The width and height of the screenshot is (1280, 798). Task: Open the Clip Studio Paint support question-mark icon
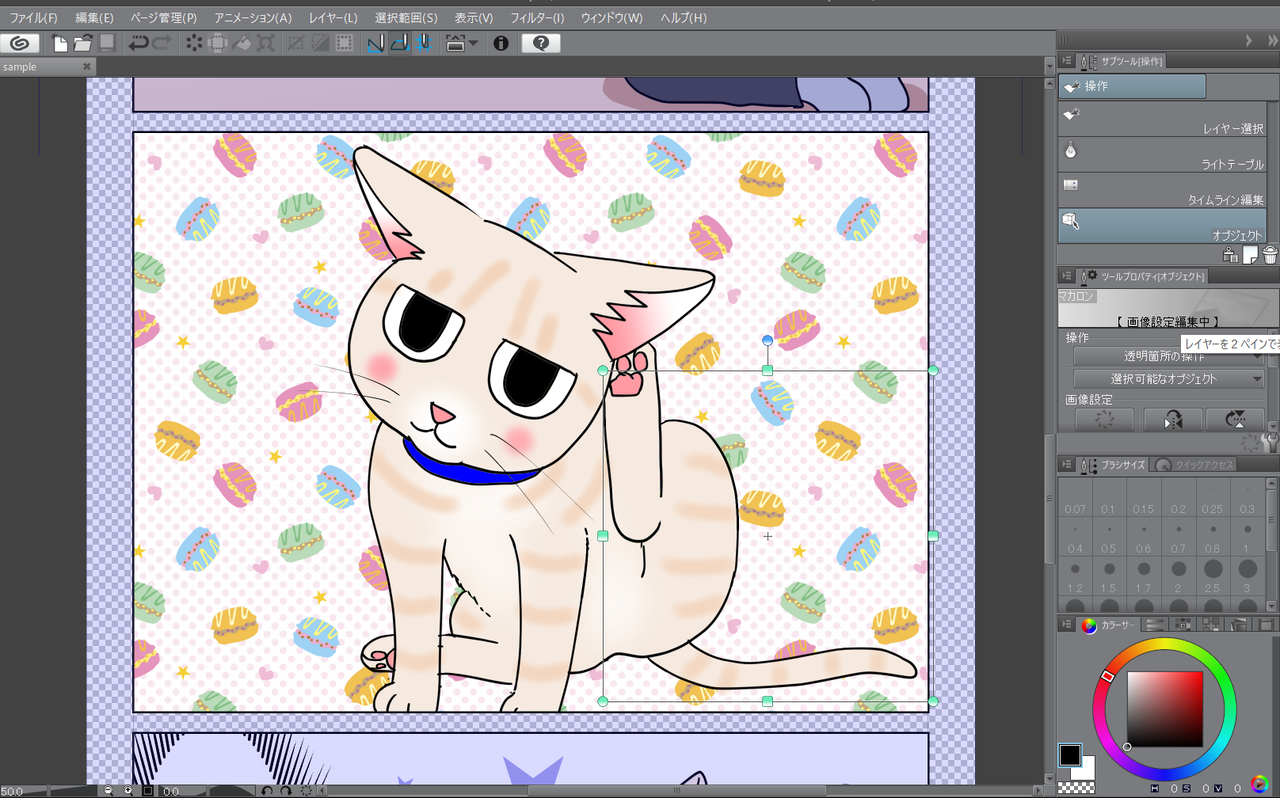541,43
